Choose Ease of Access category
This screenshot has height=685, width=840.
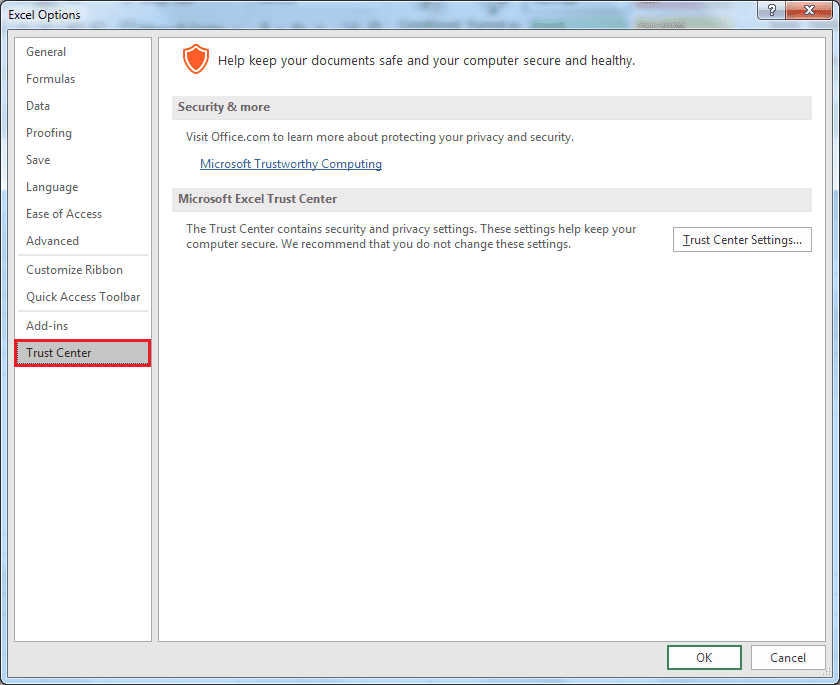click(x=83, y=214)
